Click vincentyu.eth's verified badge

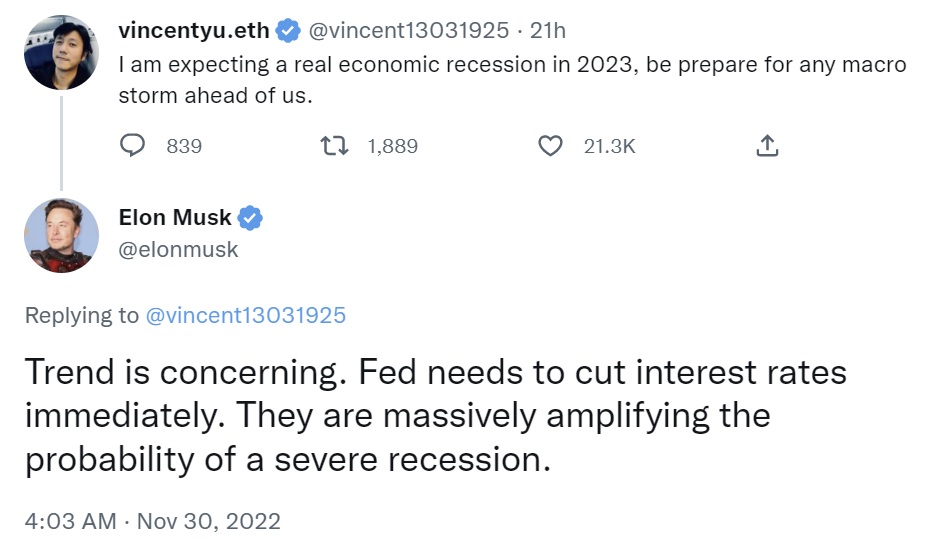[288, 31]
